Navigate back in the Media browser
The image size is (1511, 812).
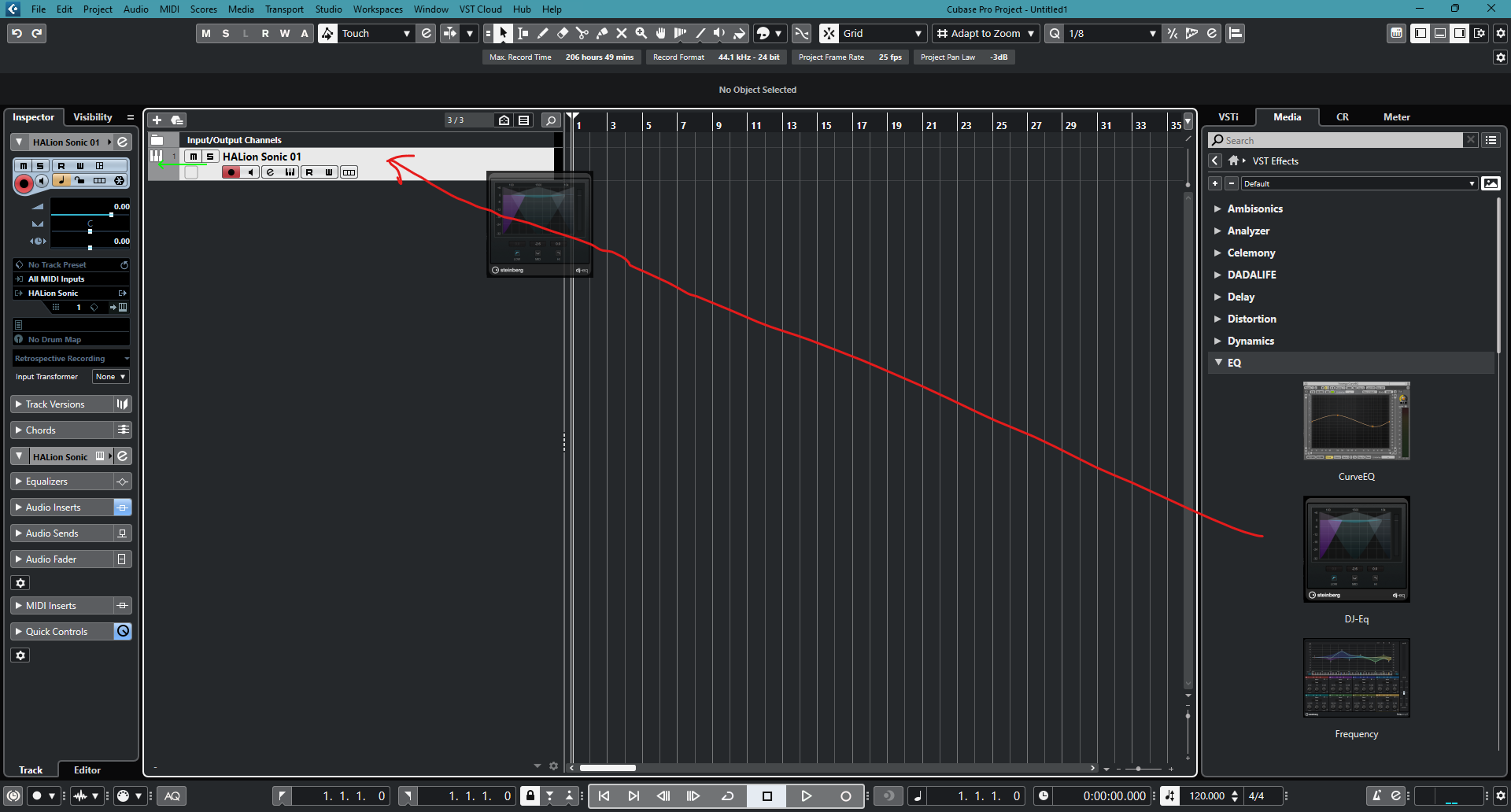point(1215,161)
